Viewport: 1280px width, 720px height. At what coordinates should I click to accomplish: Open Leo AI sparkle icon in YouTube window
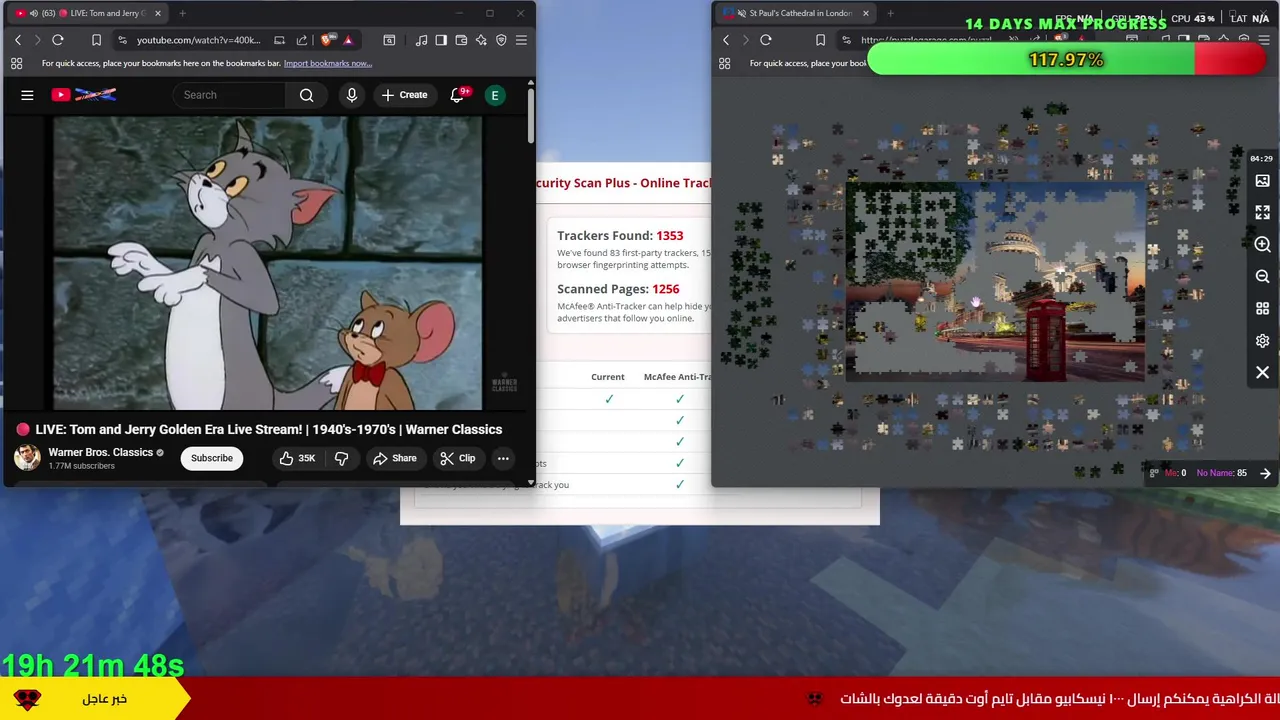[481, 40]
